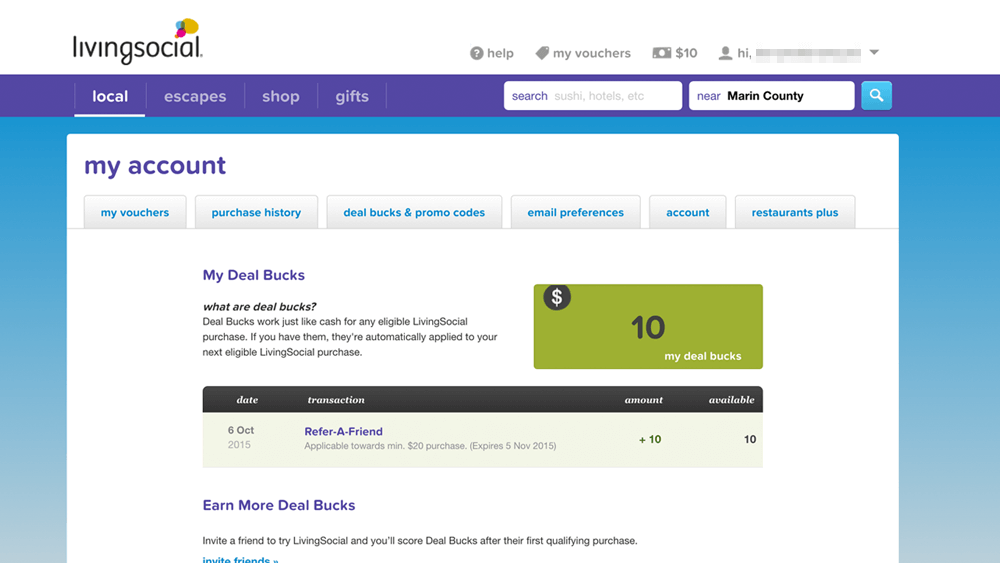The width and height of the screenshot is (1000, 563).
Task: Open the deal bucks & promo codes tab
Action: coord(414,213)
